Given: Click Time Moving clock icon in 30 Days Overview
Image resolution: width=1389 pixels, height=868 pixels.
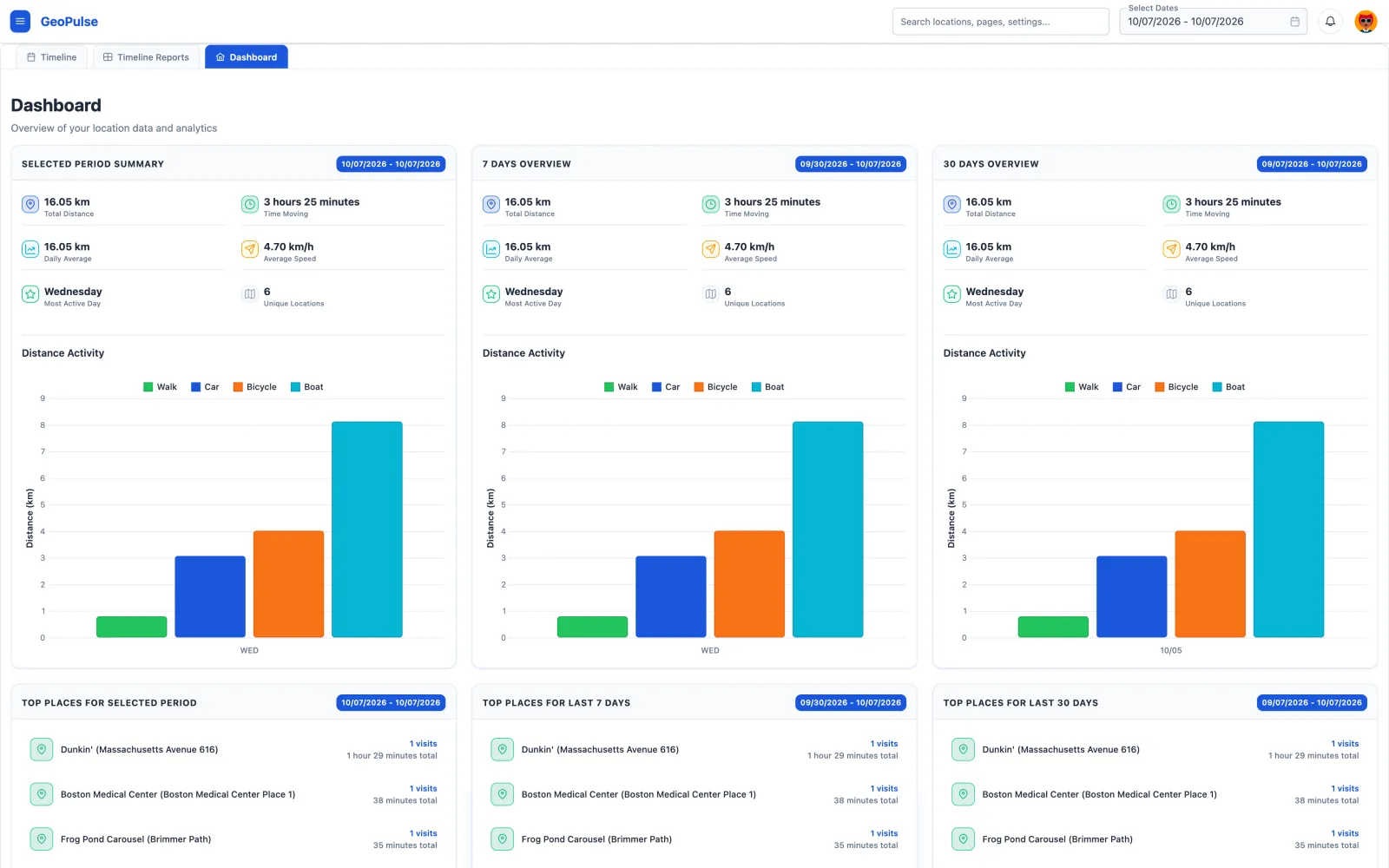Looking at the screenshot, I should [x=1172, y=205].
